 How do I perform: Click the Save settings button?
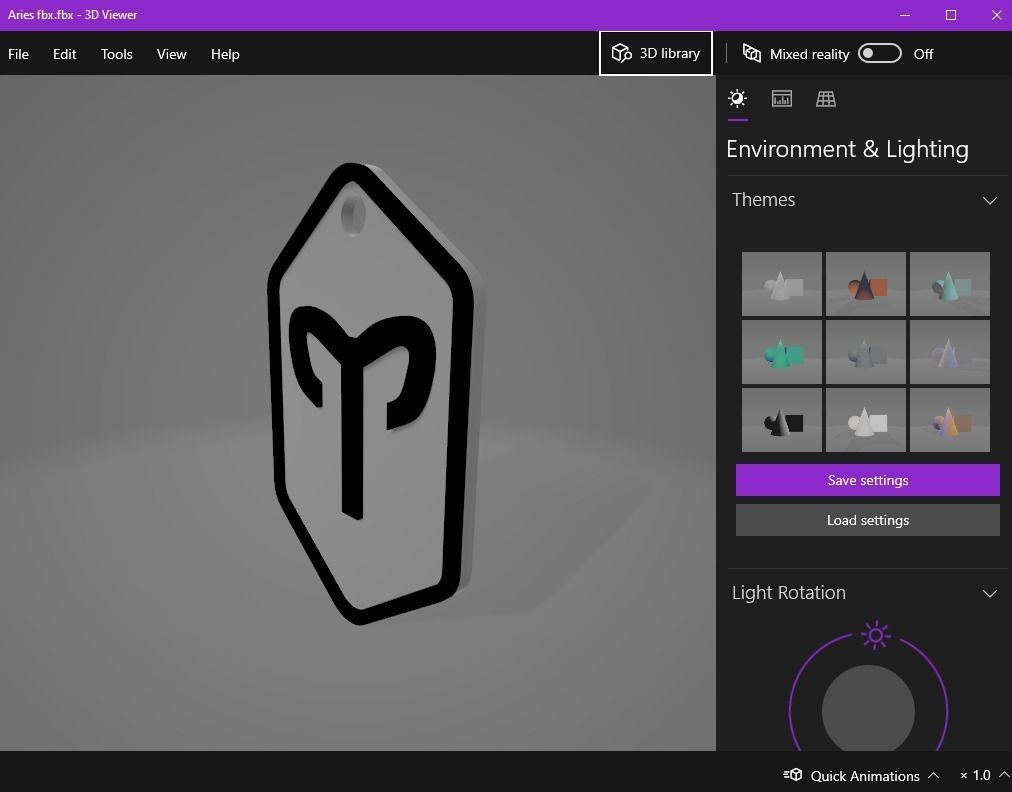pyautogui.click(x=867, y=480)
